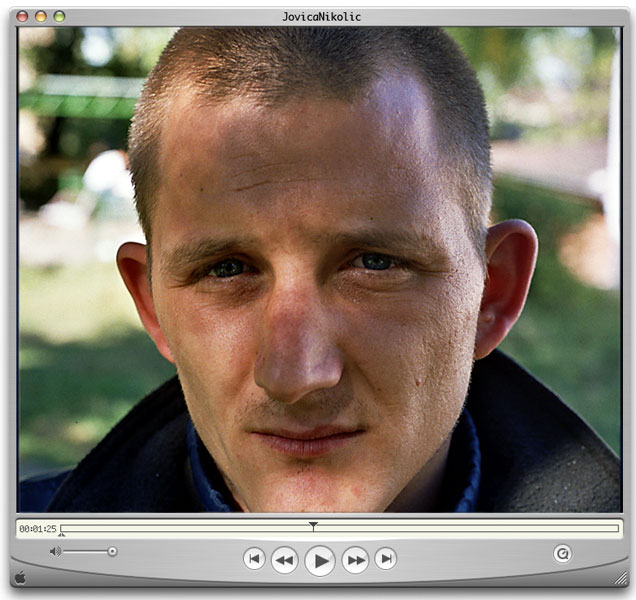Click the rewind button
The image size is (636, 600).
point(285,560)
